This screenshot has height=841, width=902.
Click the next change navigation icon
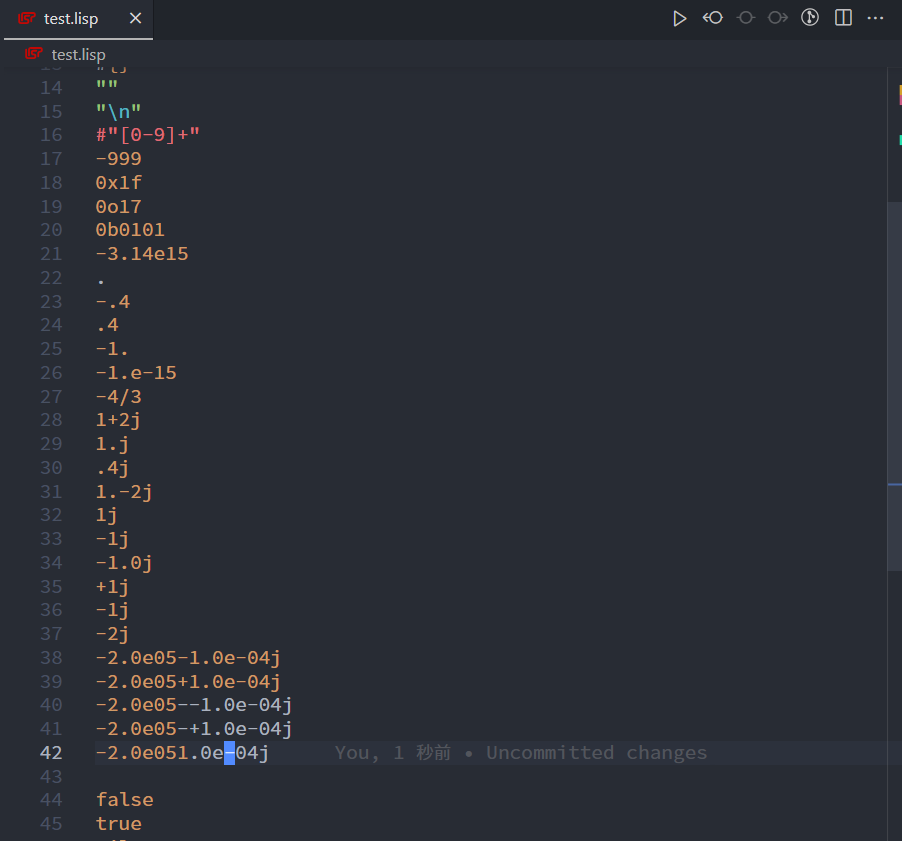click(x=777, y=18)
